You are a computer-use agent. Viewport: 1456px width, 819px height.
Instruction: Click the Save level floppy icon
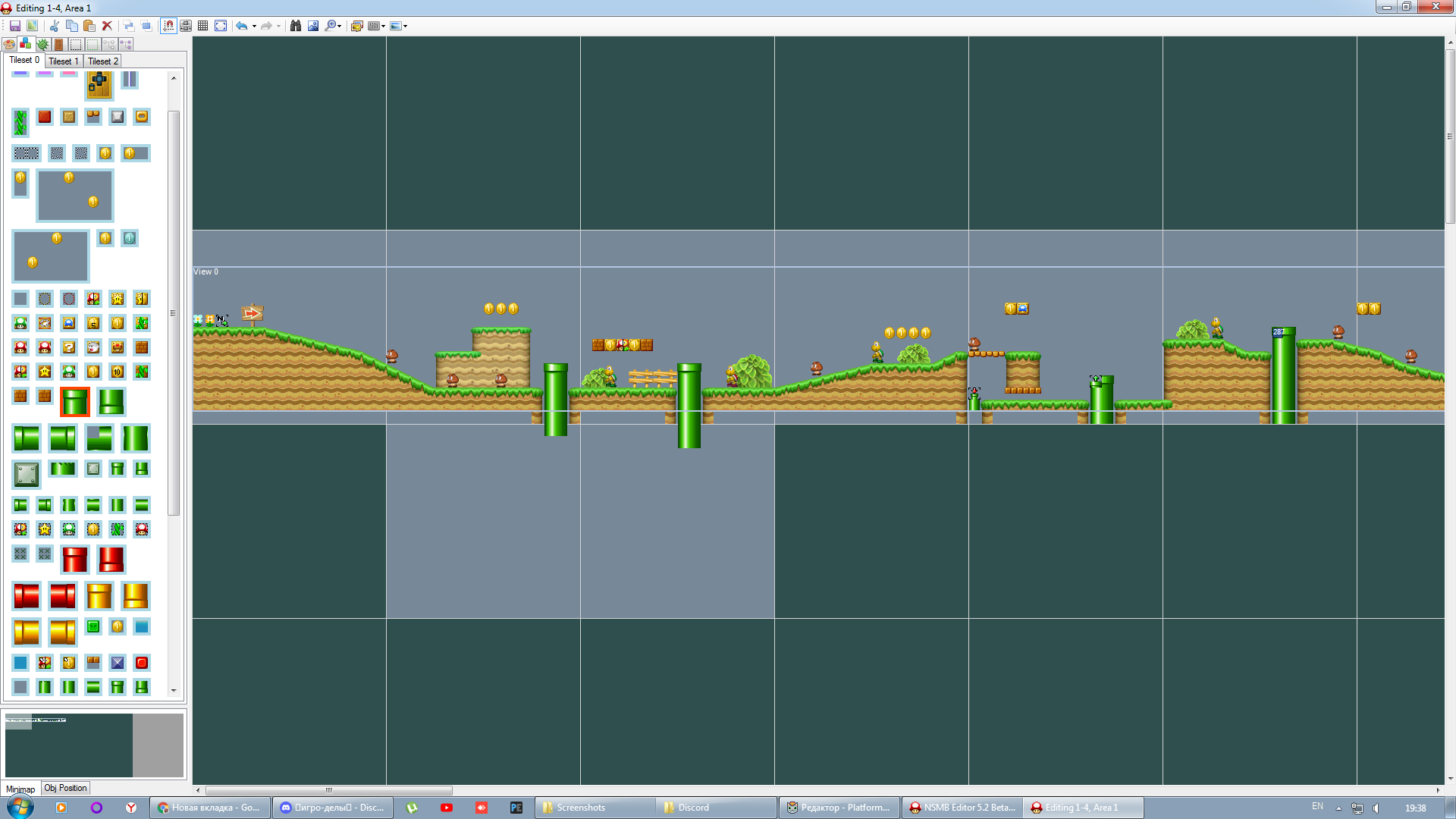coord(15,26)
